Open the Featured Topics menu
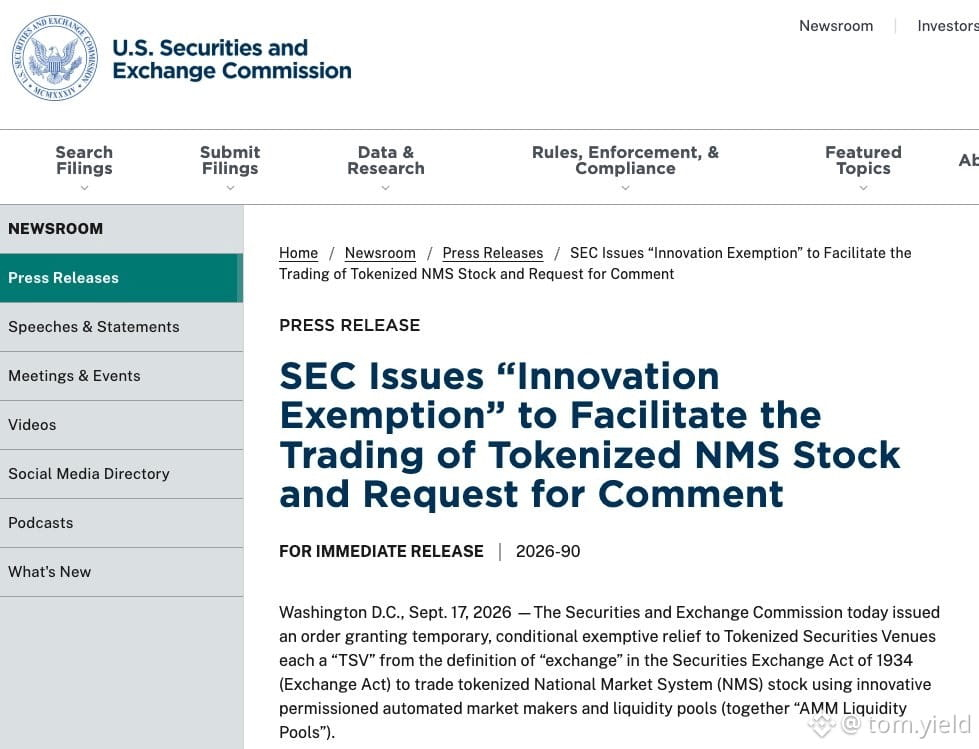This screenshot has height=749, width=979. tap(863, 160)
